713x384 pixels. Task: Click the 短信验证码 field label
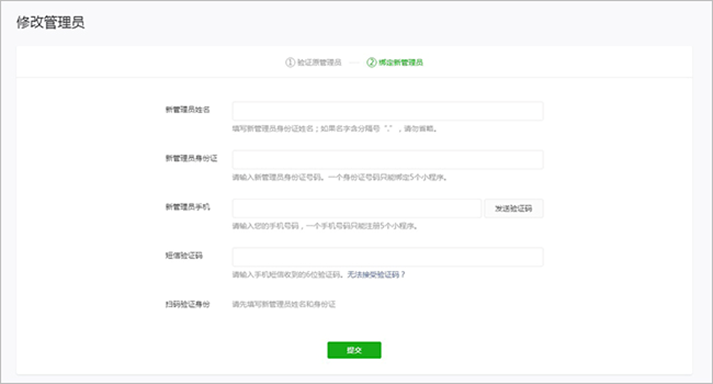point(184,255)
